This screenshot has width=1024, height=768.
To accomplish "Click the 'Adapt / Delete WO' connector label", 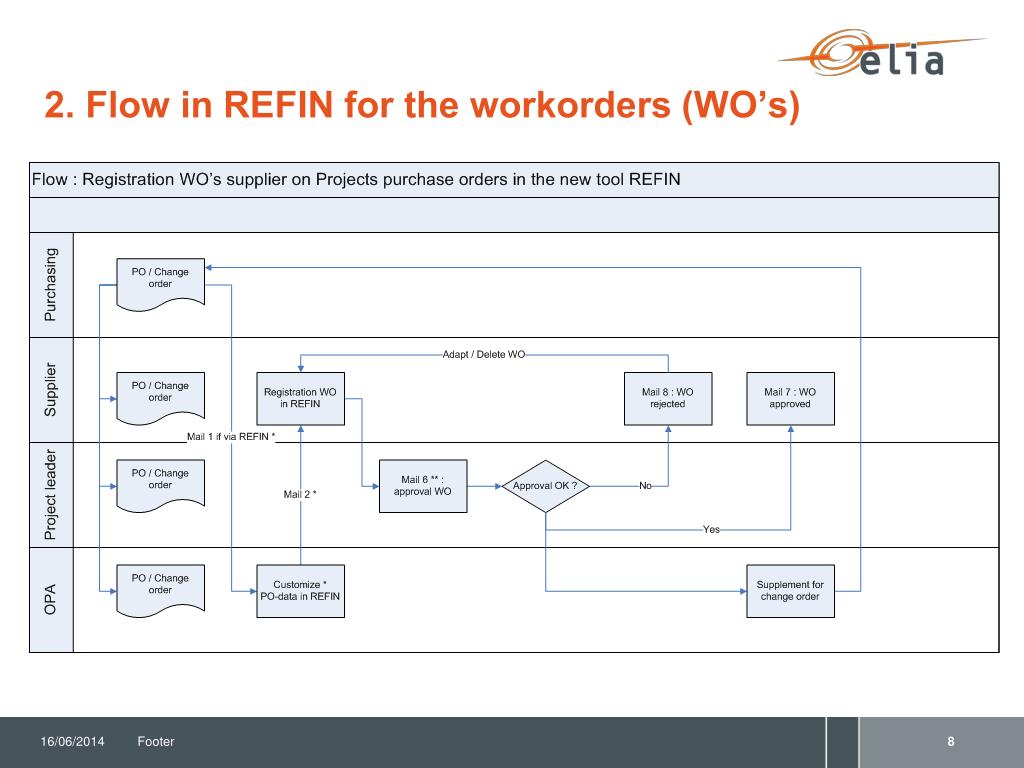I will tap(484, 355).
